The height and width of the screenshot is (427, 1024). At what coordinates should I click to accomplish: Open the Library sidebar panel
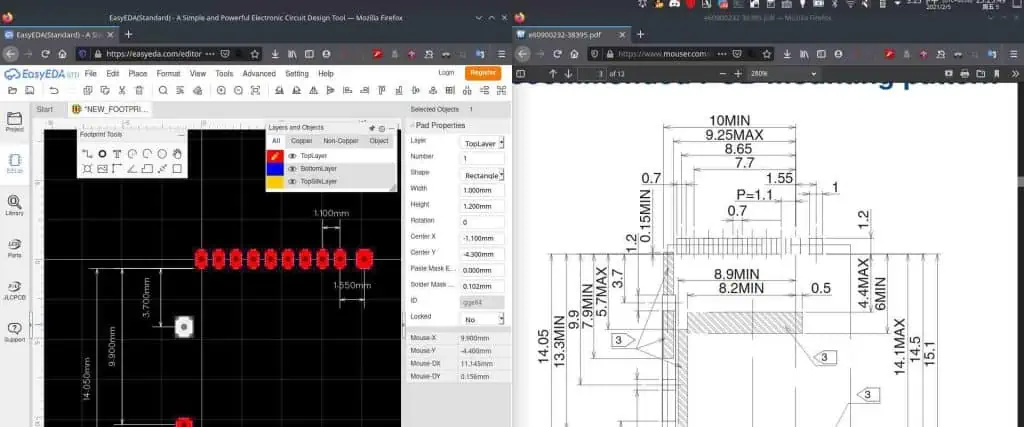tap(14, 205)
